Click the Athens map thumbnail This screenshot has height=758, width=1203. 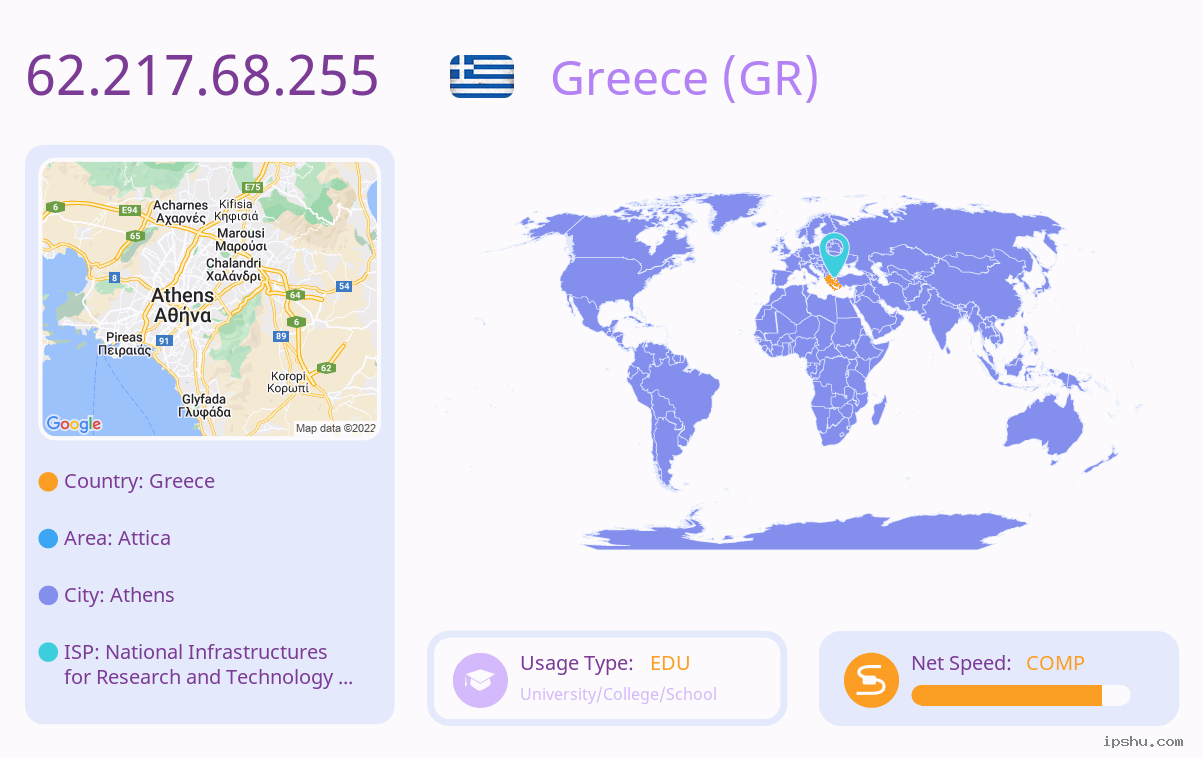pos(210,300)
